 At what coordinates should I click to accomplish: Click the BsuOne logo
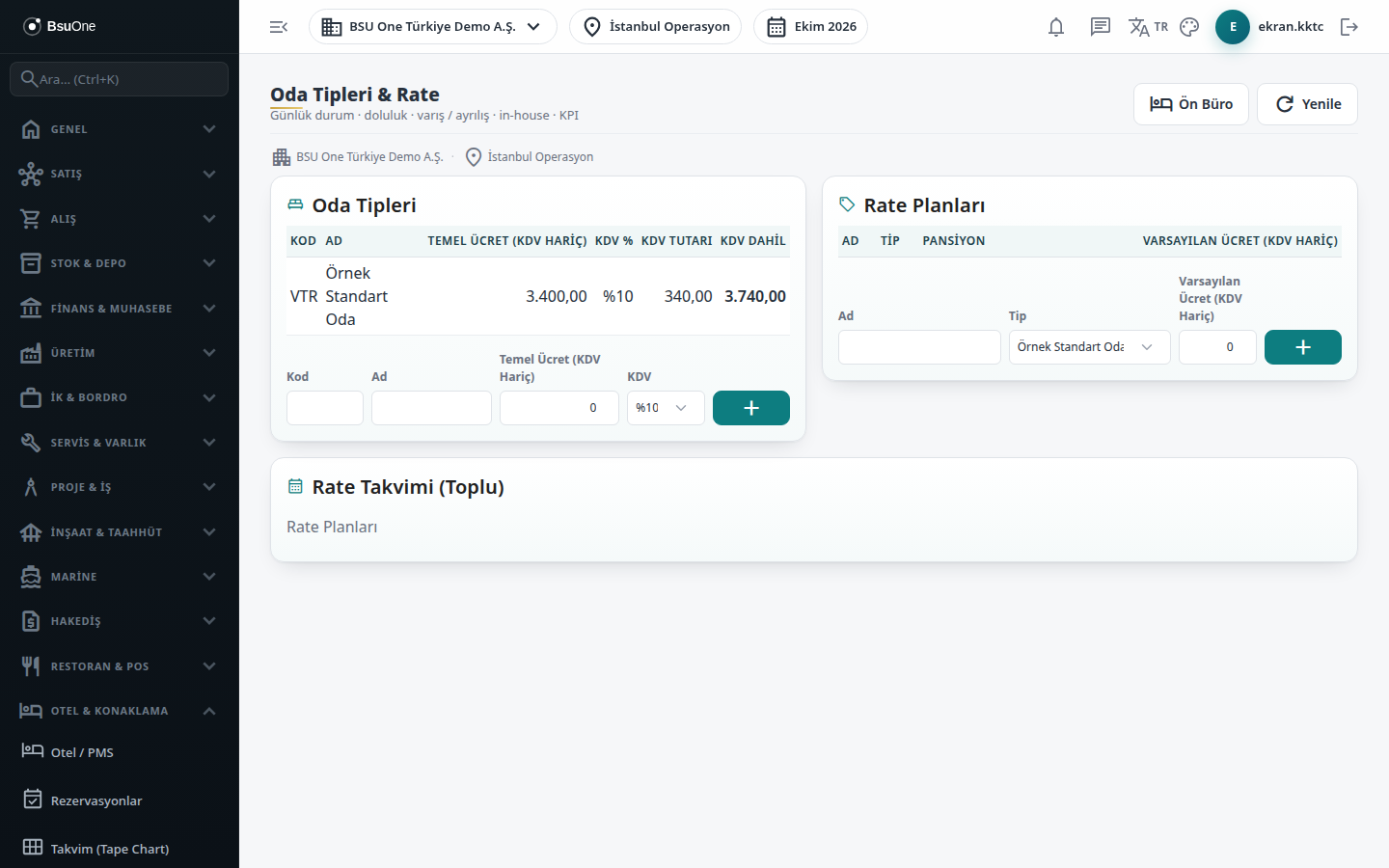60,26
